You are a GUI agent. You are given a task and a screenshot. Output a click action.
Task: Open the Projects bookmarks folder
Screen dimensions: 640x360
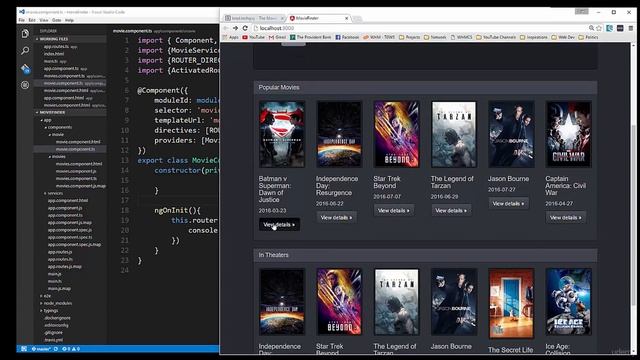point(409,37)
